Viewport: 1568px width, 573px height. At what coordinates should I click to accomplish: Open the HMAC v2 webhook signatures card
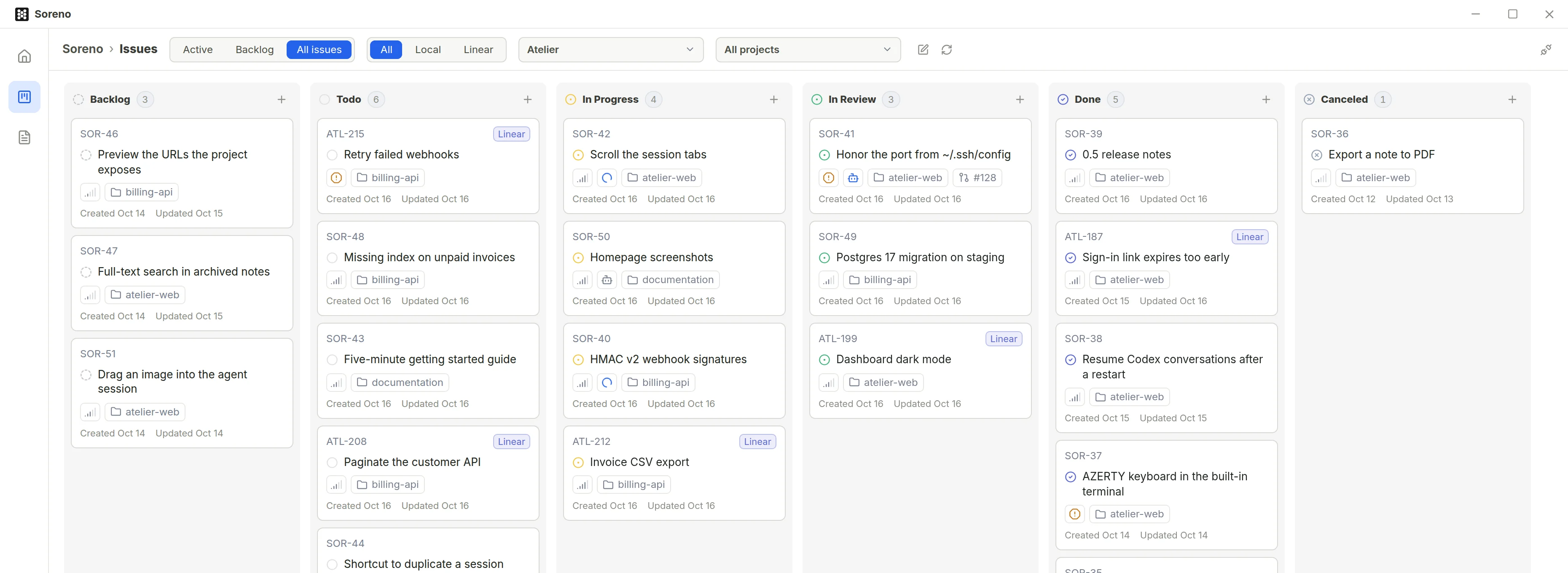674,370
